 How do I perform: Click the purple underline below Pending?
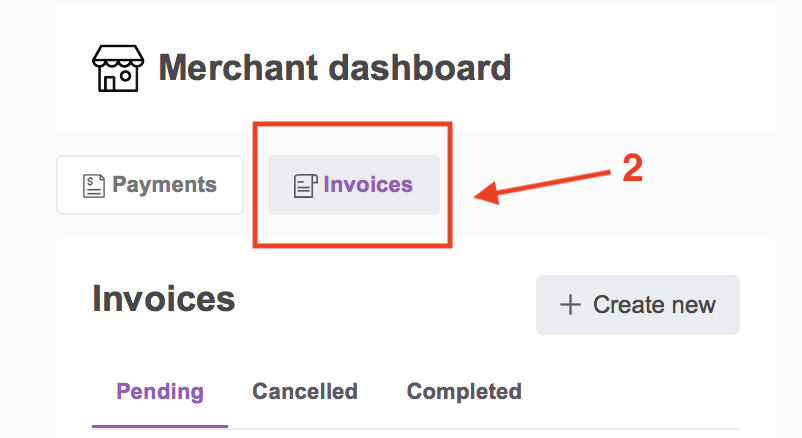click(x=160, y=426)
